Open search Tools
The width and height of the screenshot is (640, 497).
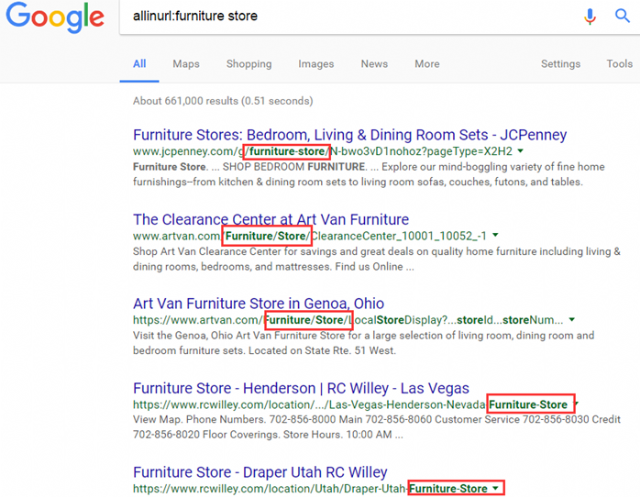(x=619, y=64)
